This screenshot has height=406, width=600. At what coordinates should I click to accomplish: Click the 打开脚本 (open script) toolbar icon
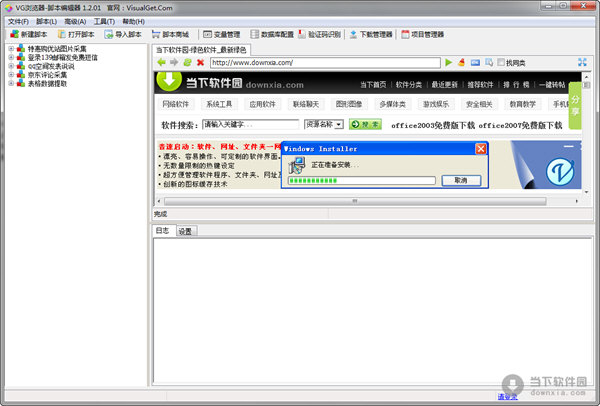[62, 34]
